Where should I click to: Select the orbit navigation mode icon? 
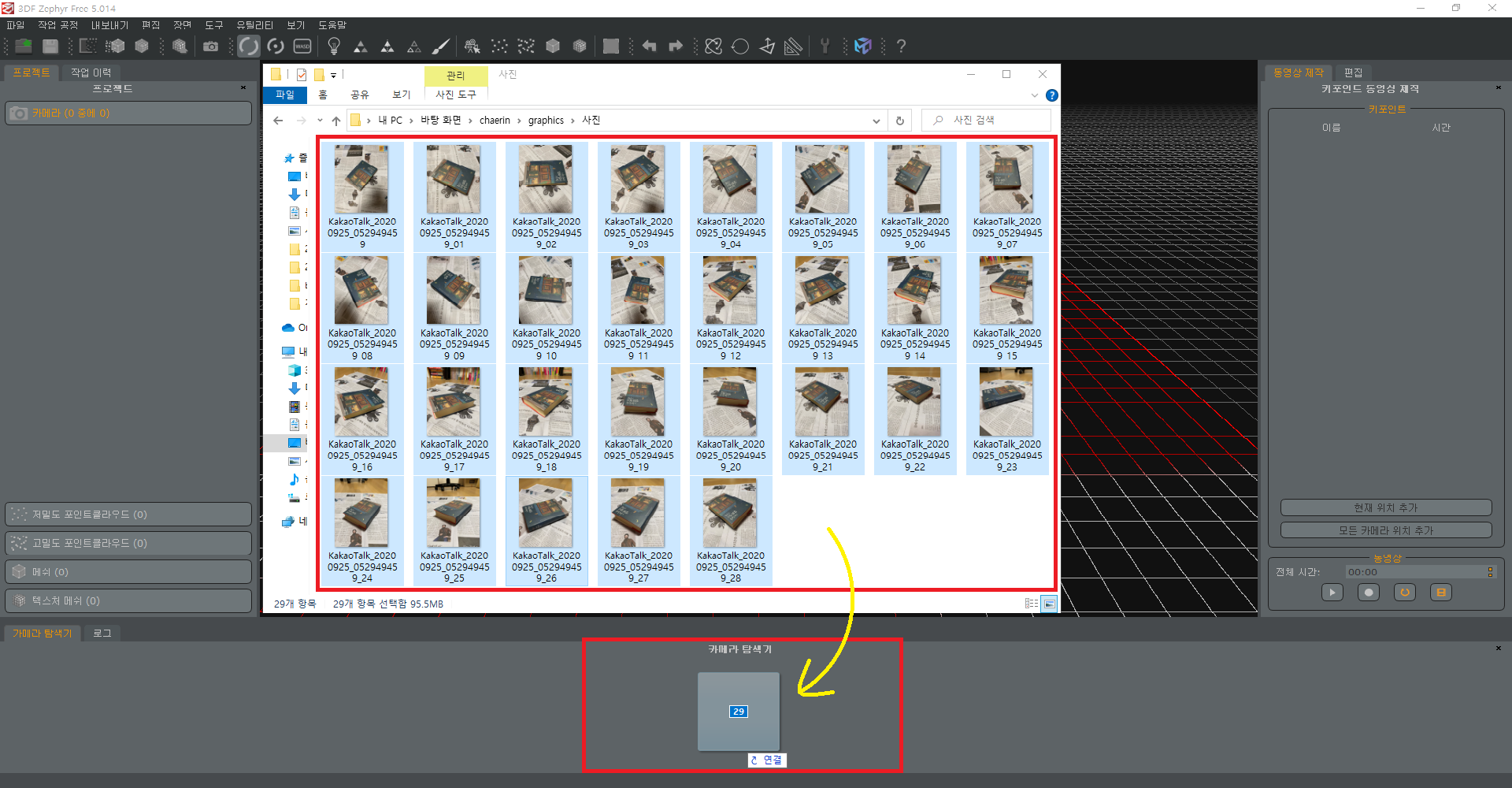[x=249, y=46]
